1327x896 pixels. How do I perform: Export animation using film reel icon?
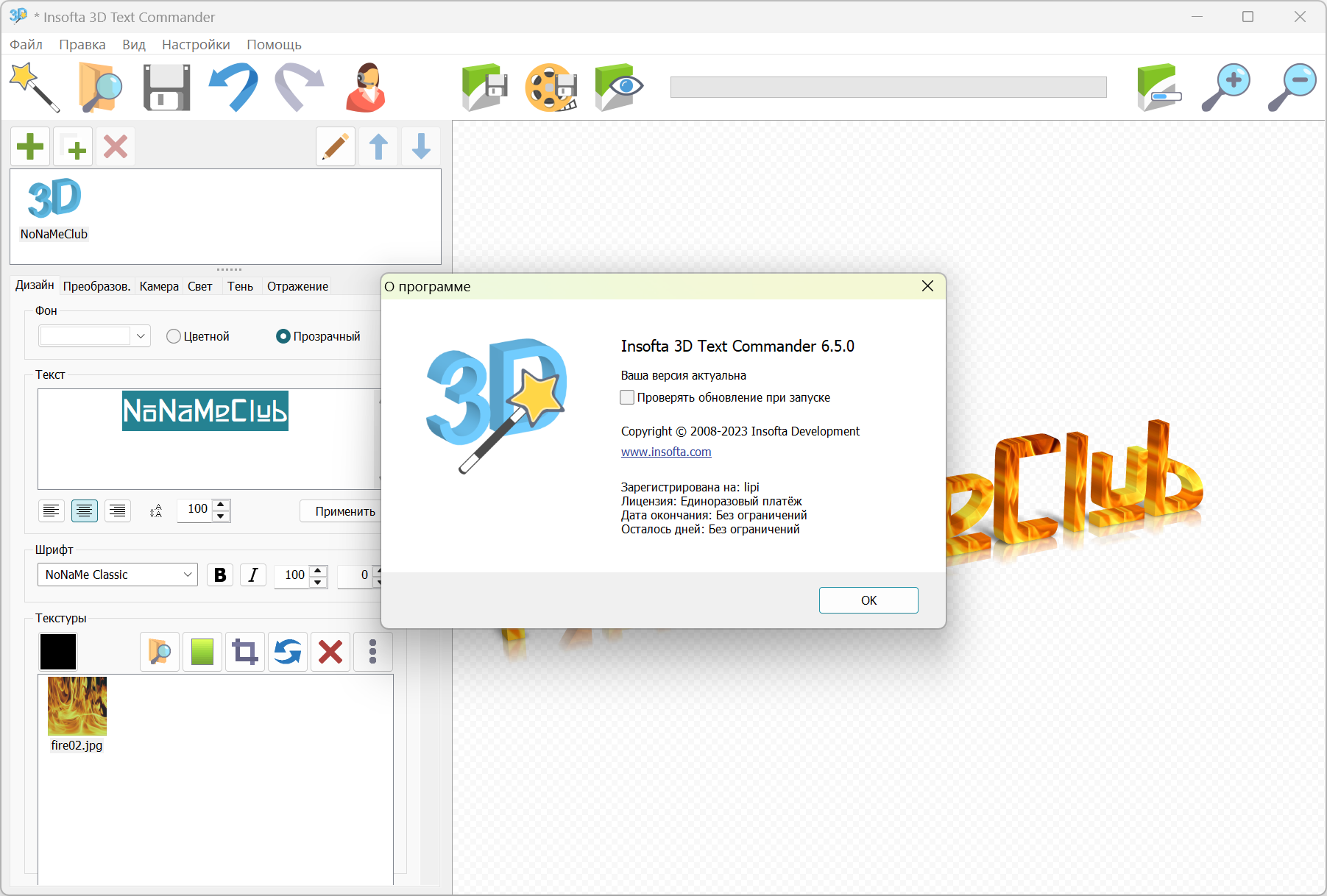click(551, 88)
